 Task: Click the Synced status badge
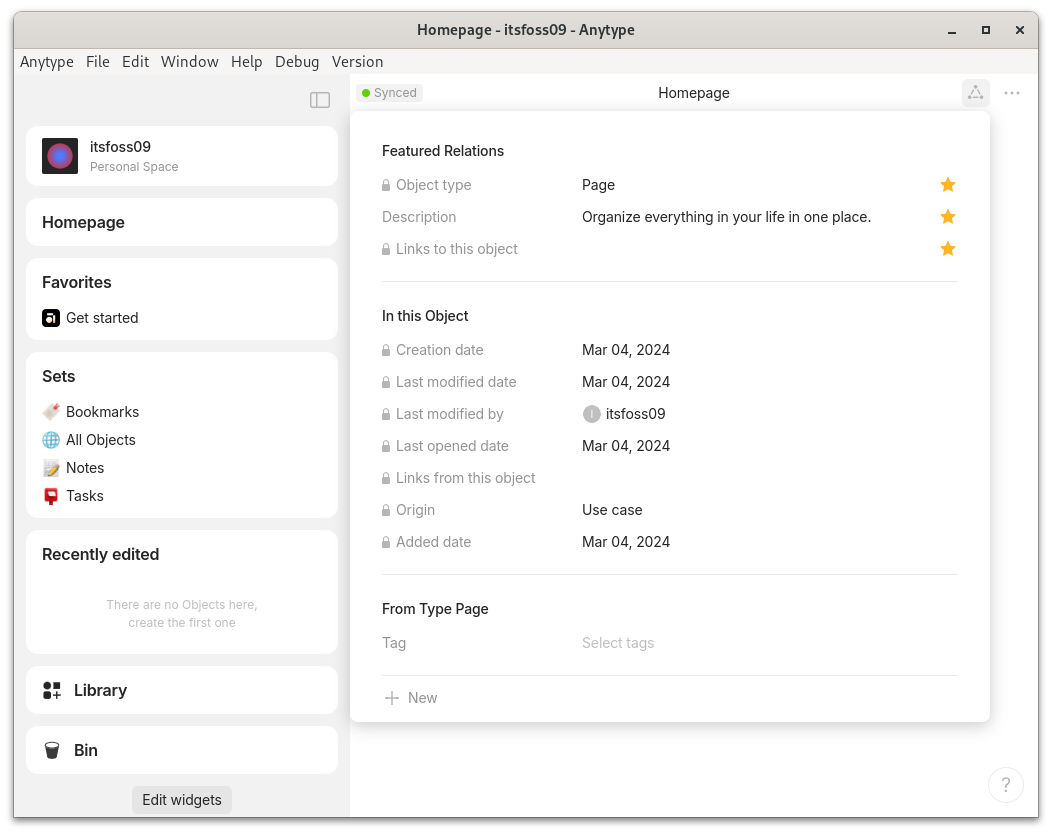coord(389,92)
